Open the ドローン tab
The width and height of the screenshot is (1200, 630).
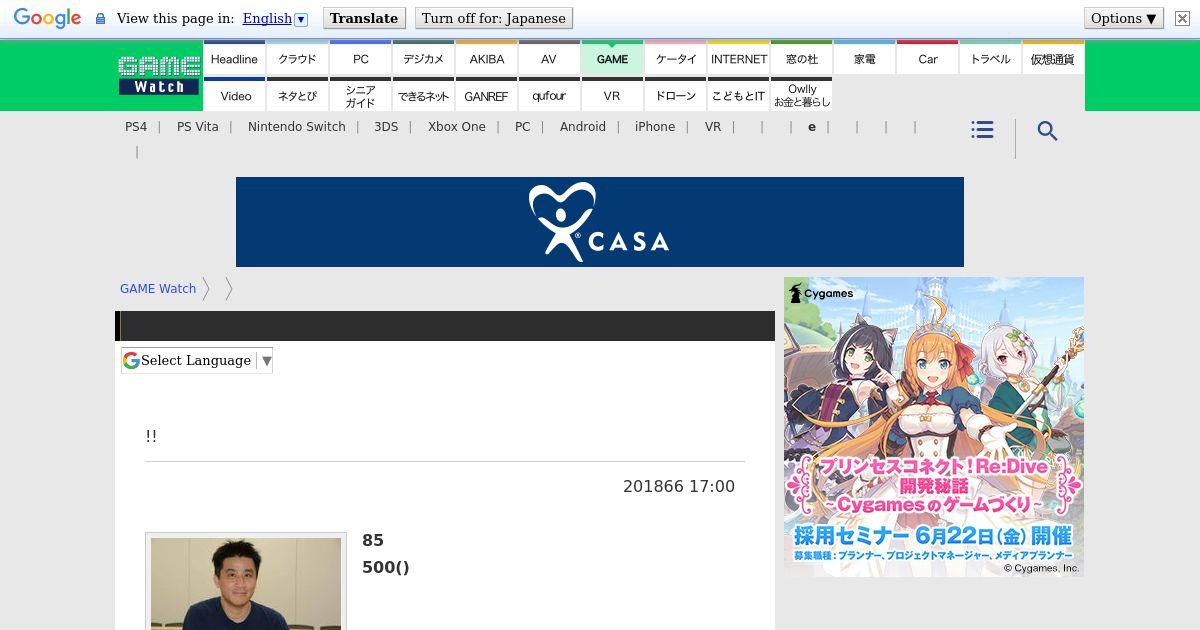click(676, 96)
